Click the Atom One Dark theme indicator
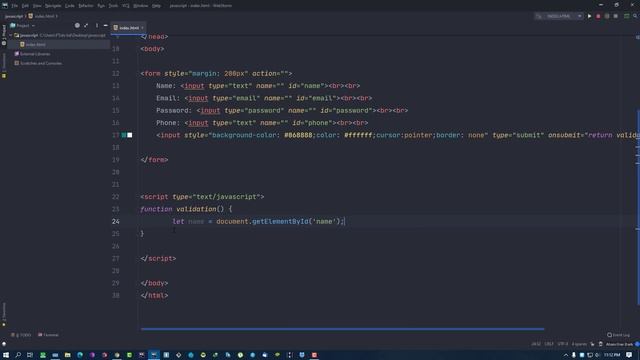The image size is (640, 360). click(x=619, y=344)
